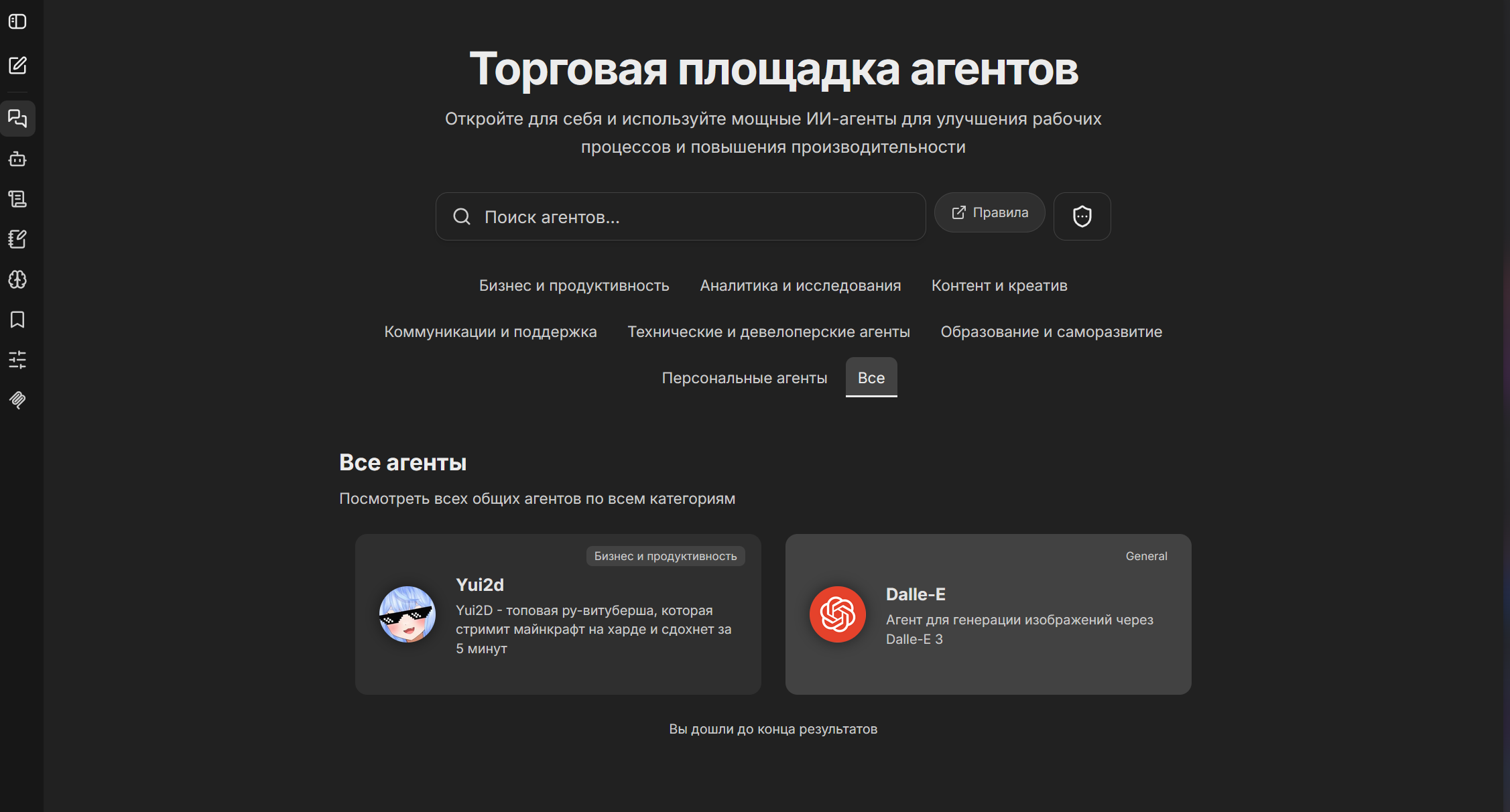Click the shield icon button beside Правила
Image resolution: width=1510 pixels, height=812 pixels.
click(1082, 216)
